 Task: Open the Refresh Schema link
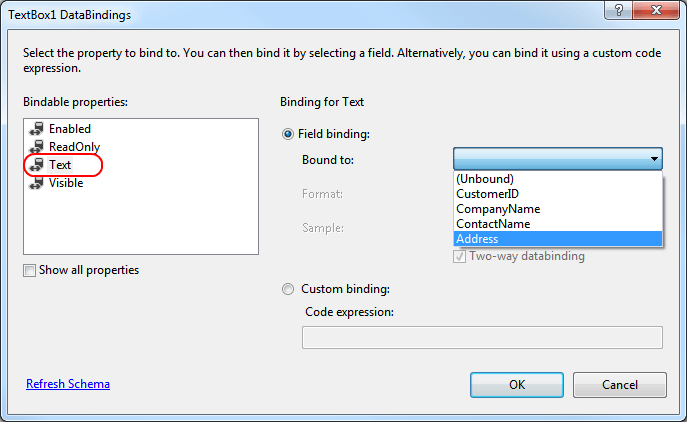tap(68, 384)
